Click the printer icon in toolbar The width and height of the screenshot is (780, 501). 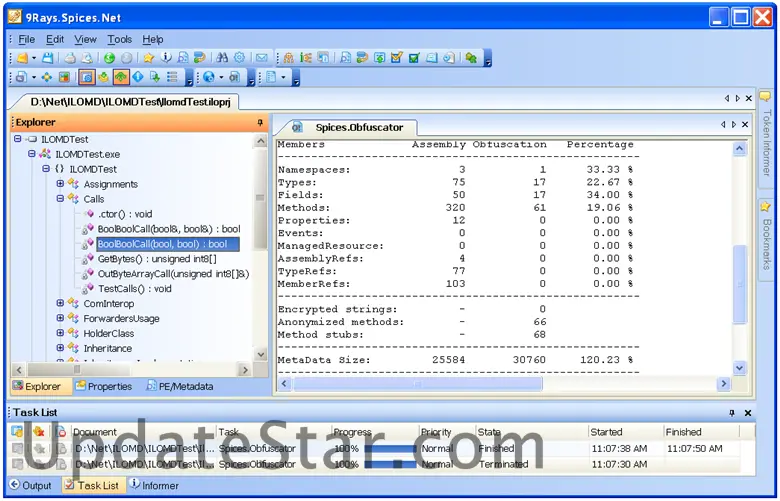(x=70, y=58)
